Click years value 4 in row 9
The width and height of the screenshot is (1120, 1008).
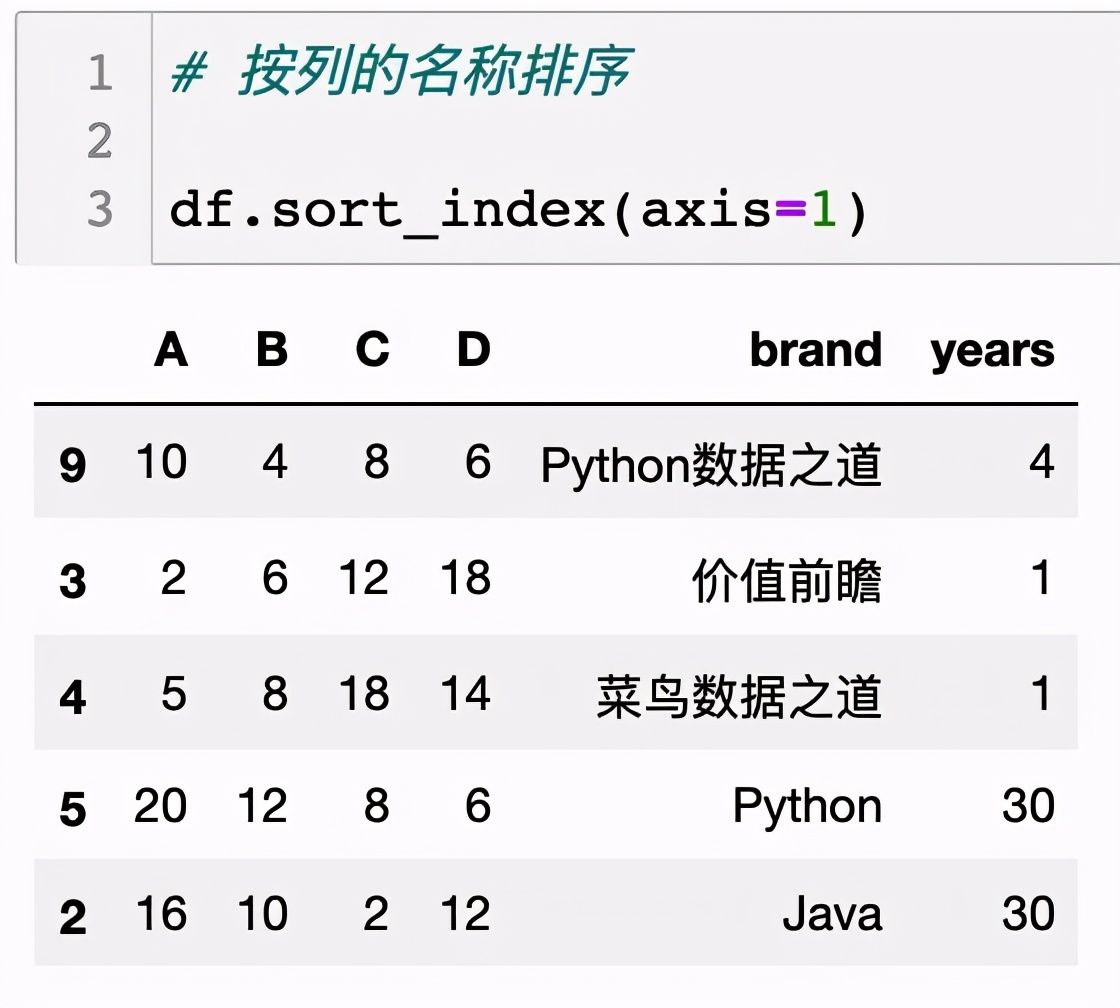tap(1041, 461)
